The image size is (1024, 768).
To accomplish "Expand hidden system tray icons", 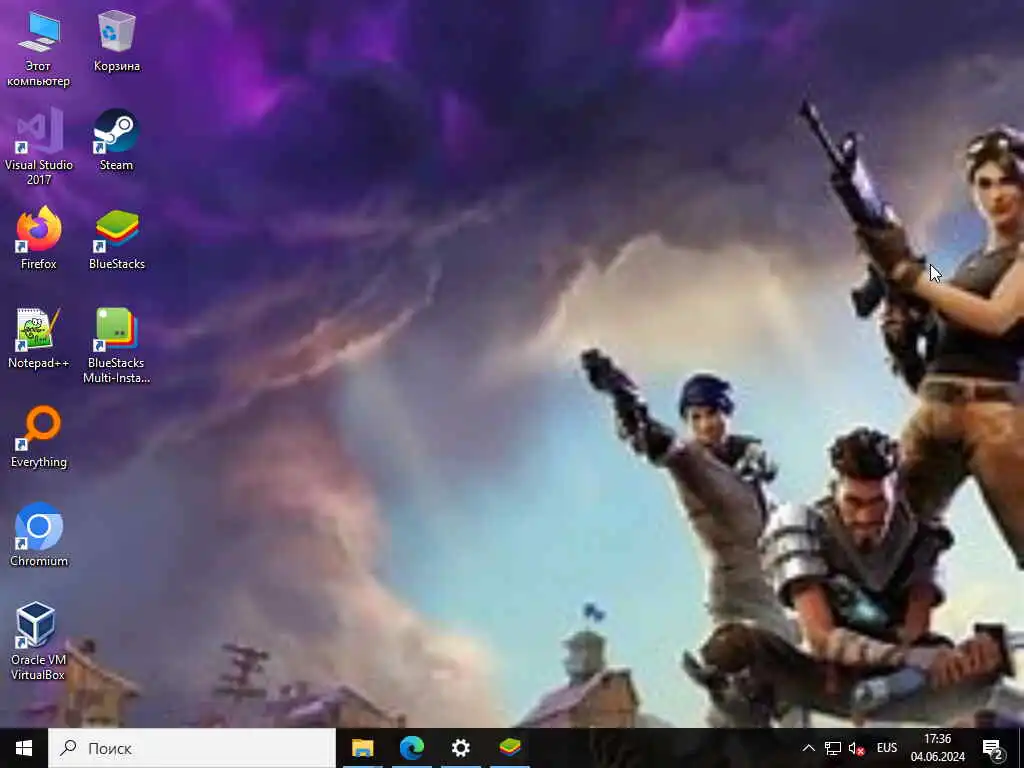I will (x=808, y=748).
